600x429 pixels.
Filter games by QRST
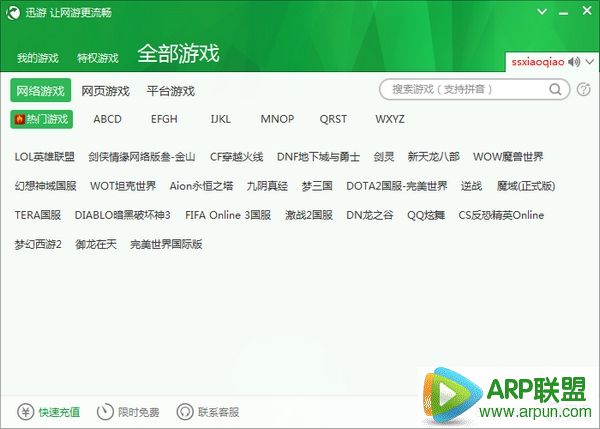coord(333,119)
